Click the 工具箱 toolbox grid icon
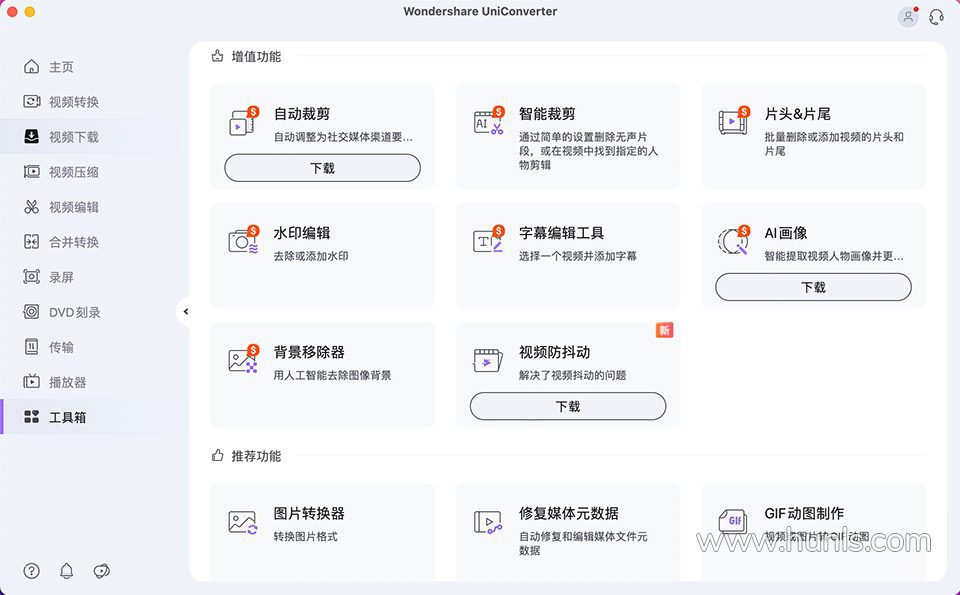The image size is (960, 595). (31, 417)
